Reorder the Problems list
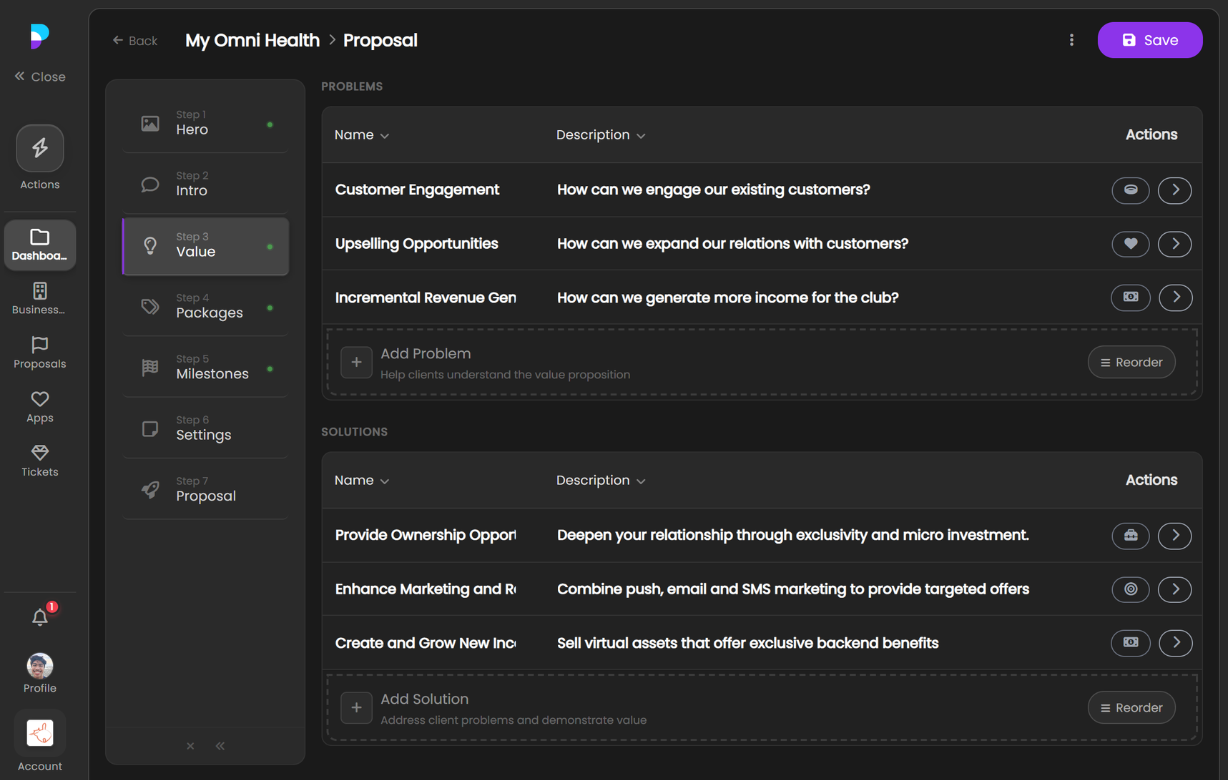This screenshot has height=780, width=1228. 1131,362
